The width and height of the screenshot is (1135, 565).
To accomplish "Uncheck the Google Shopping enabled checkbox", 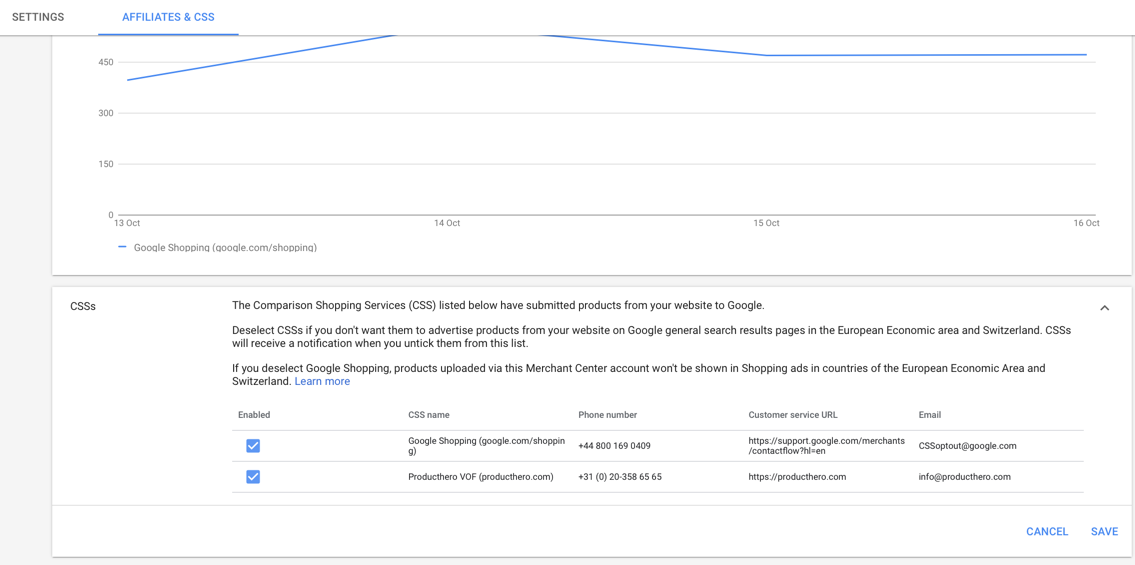I will tap(253, 446).
